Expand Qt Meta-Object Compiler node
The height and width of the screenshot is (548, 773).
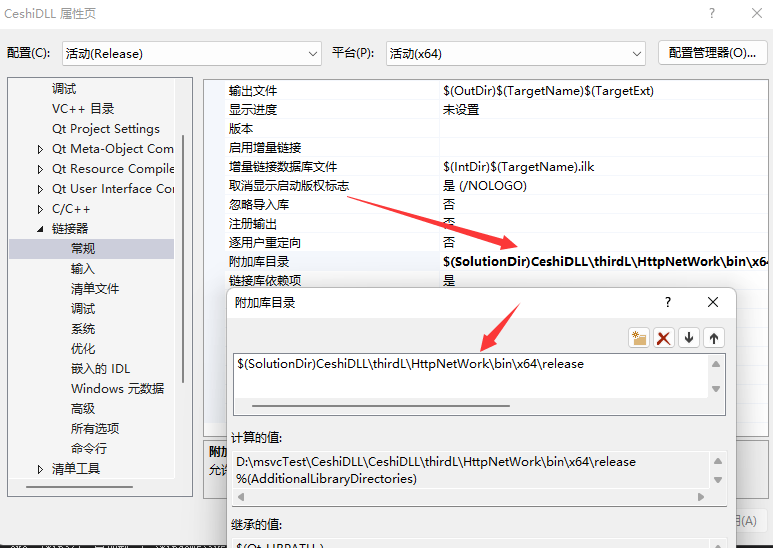[x=40, y=149]
